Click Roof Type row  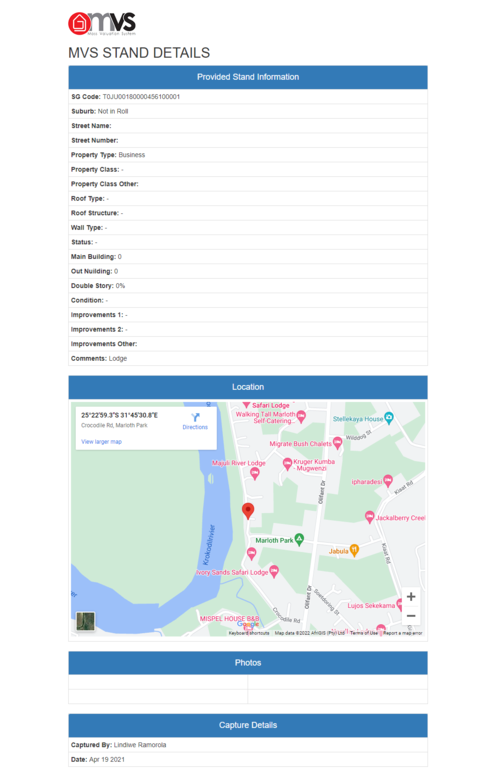point(248,198)
